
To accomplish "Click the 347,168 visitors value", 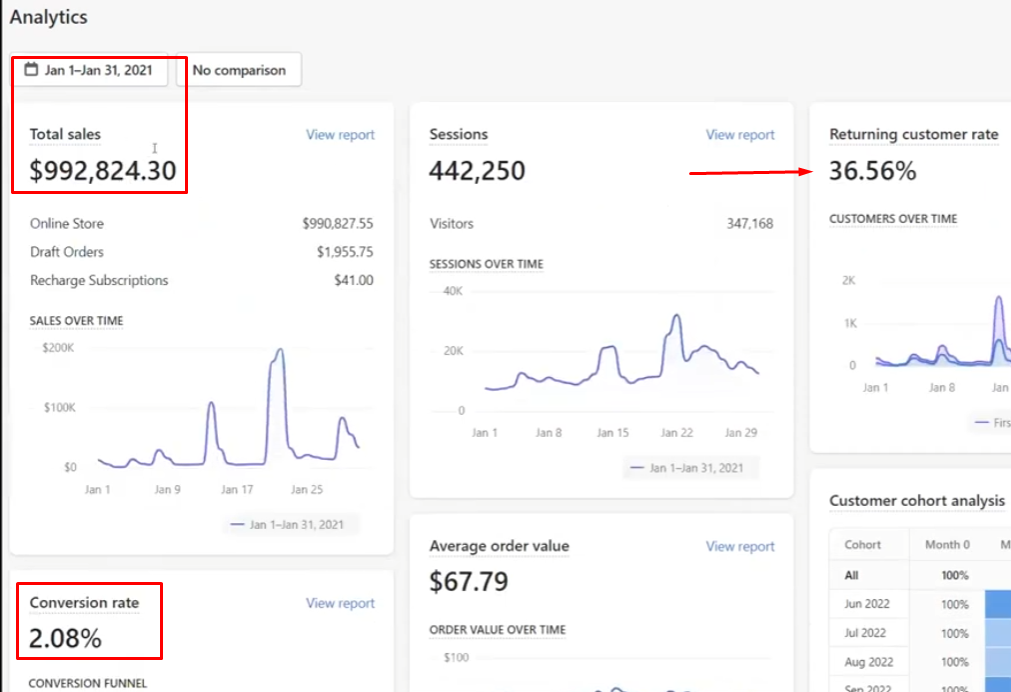I will (749, 224).
